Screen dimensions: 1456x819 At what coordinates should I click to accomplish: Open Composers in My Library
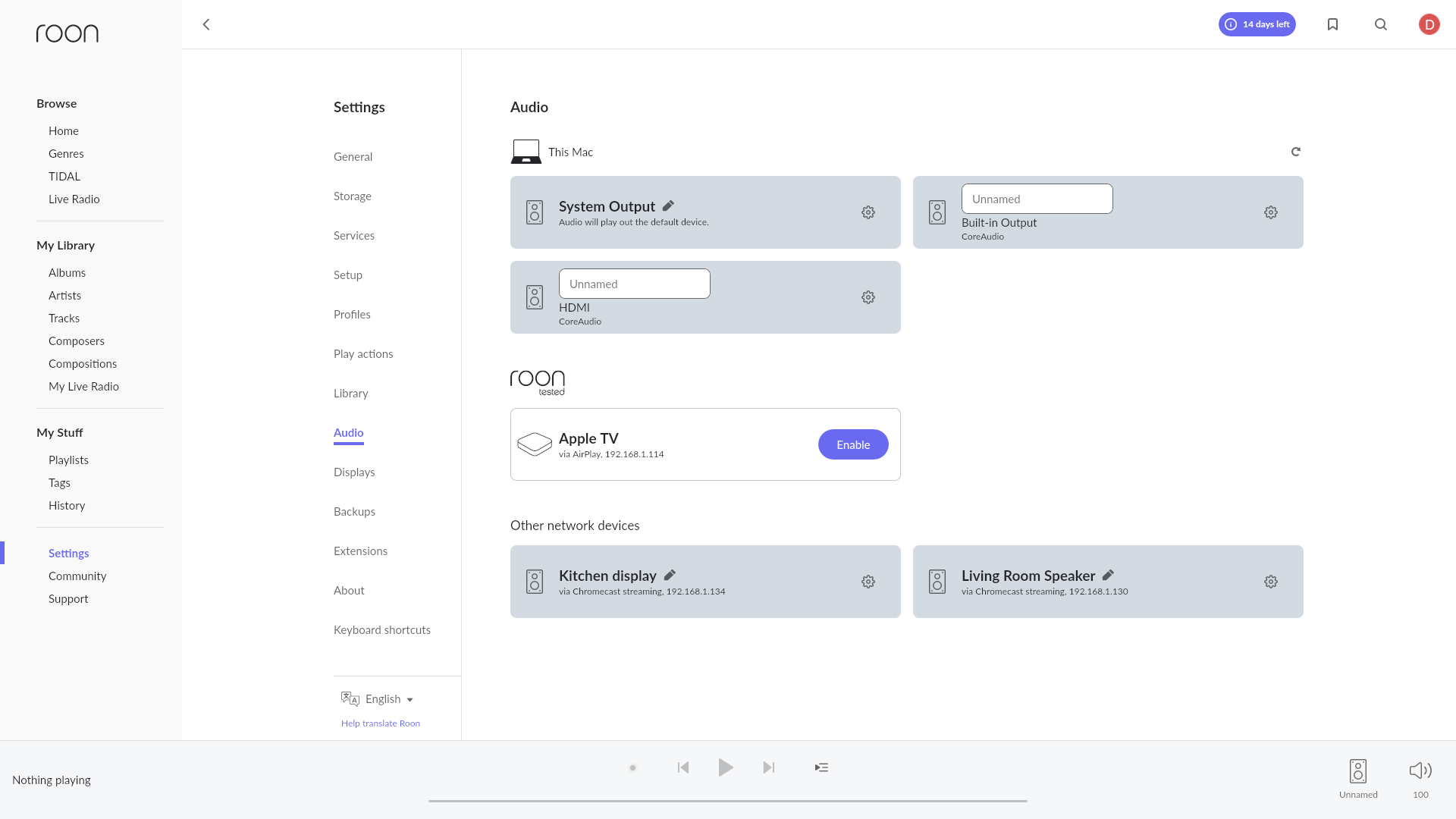point(77,341)
